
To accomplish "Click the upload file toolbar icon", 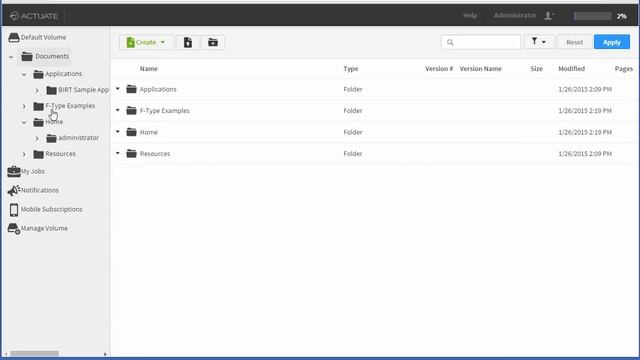I will click(x=188, y=42).
